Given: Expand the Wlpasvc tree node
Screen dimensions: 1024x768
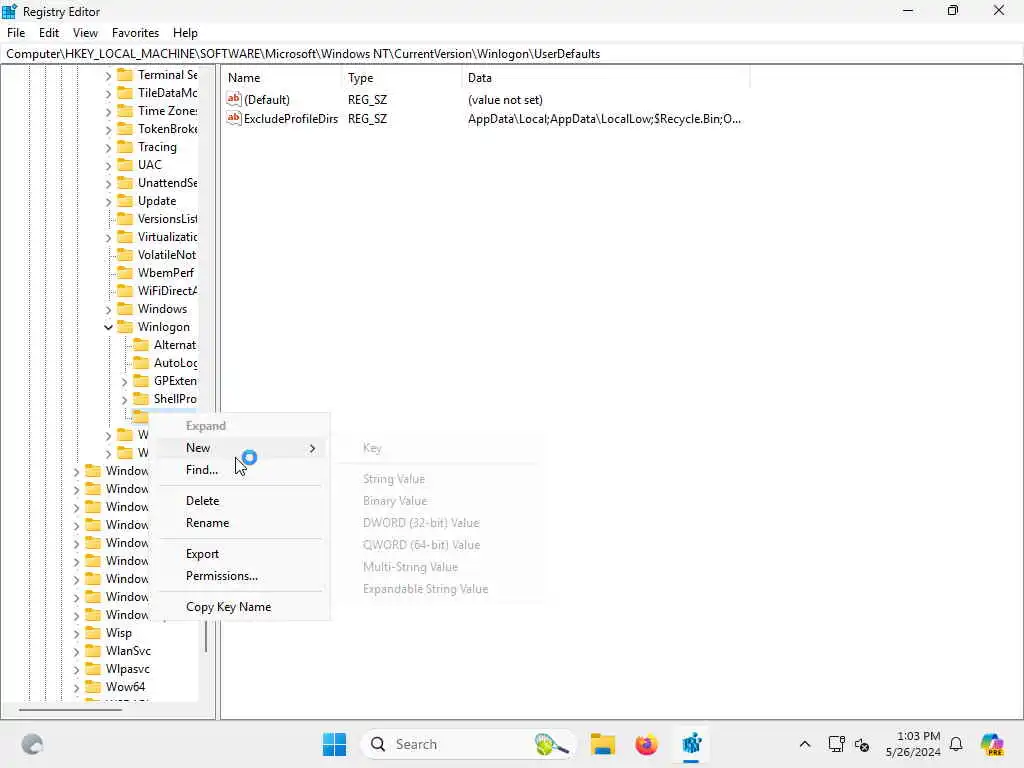Looking at the screenshot, I should 76,669.
